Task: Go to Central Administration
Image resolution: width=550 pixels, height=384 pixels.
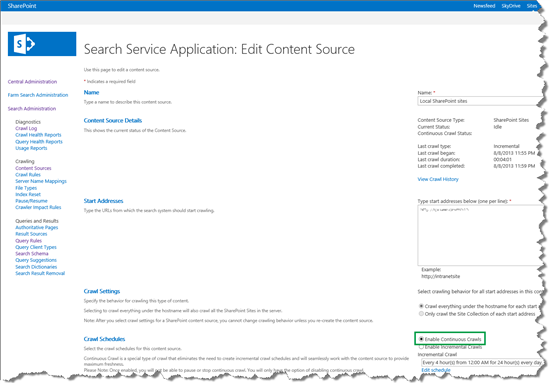Action: pos(32,82)
